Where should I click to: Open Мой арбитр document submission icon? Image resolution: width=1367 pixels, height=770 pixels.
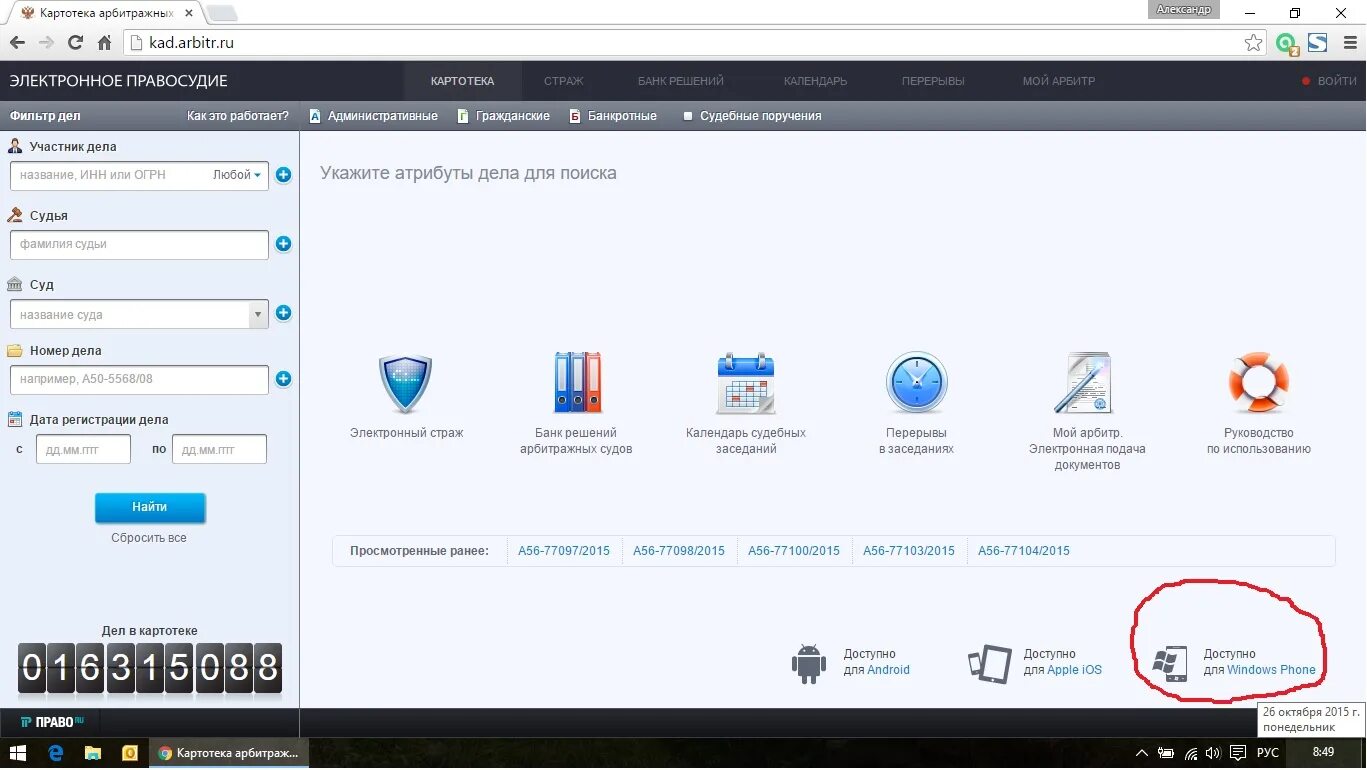pyautogui.click(x=1084, y=383)
